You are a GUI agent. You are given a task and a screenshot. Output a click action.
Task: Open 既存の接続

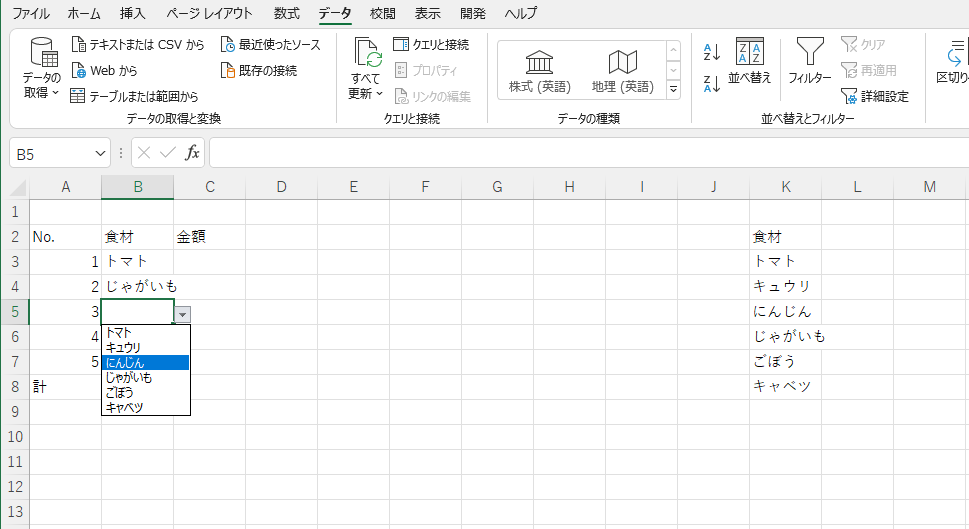click(x=259, y=70)
